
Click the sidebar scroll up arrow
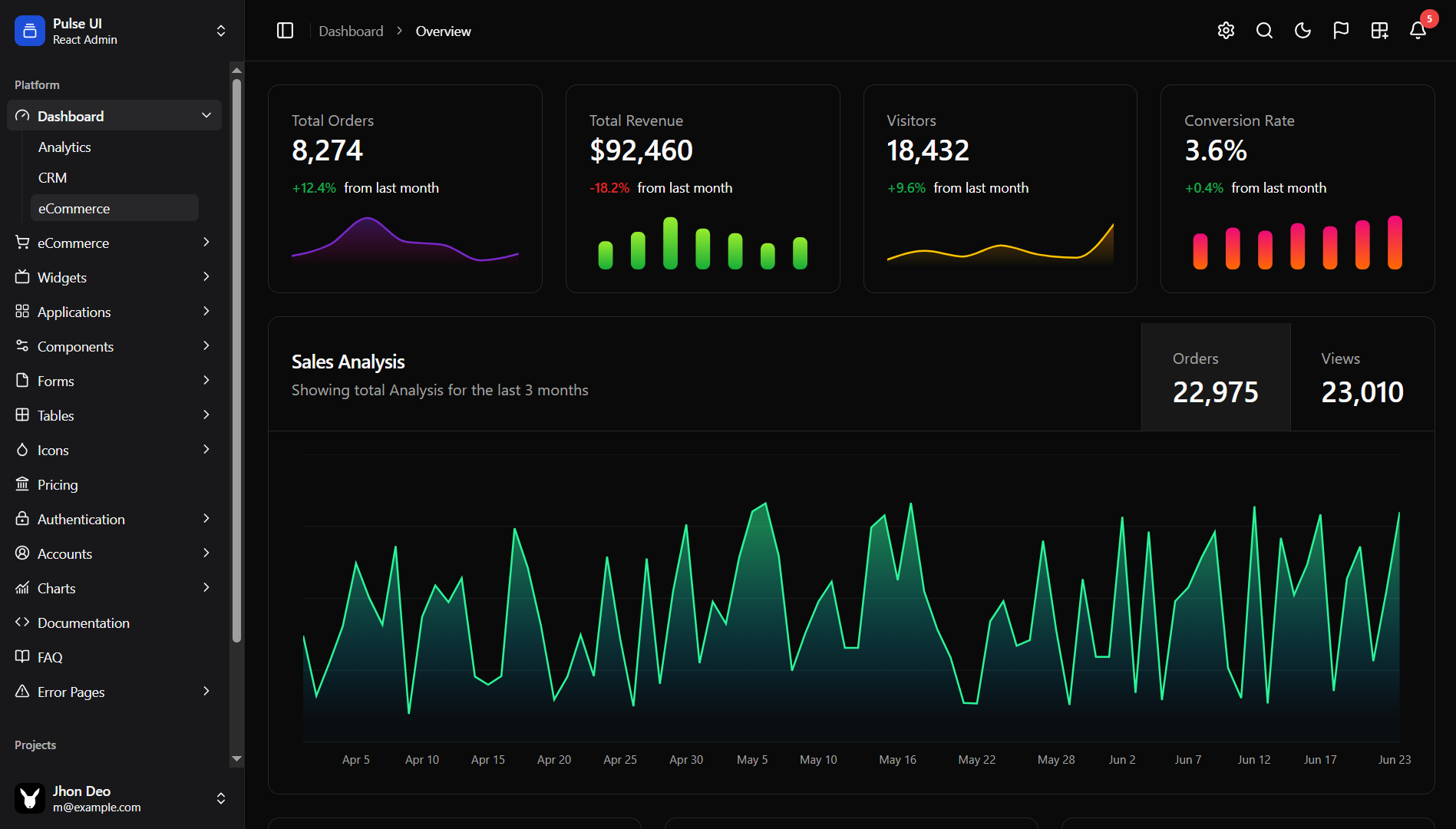click(x=236, y=70)
